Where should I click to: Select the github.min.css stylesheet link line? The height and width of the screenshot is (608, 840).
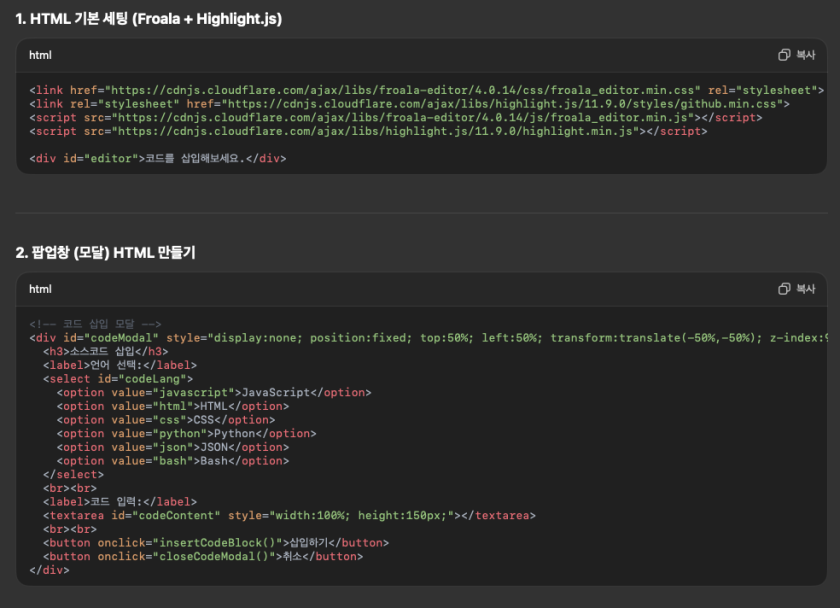409,104
